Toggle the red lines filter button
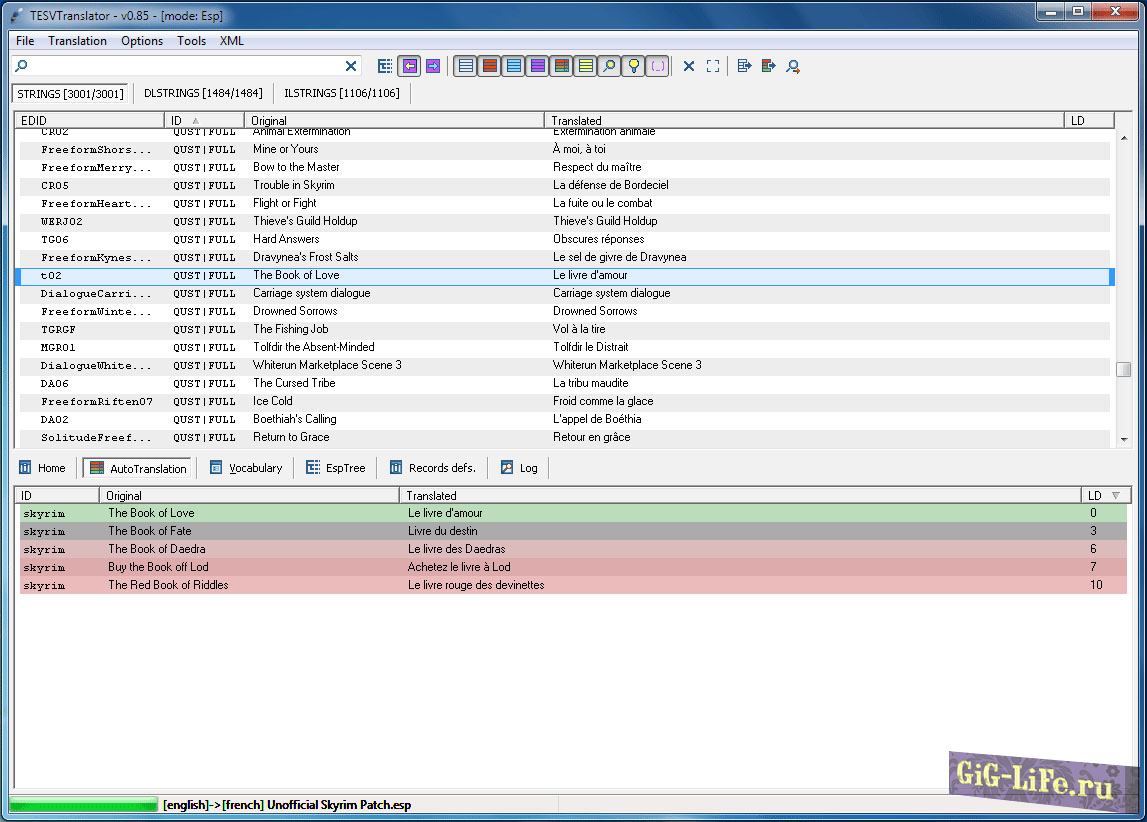 pos(489,66)
